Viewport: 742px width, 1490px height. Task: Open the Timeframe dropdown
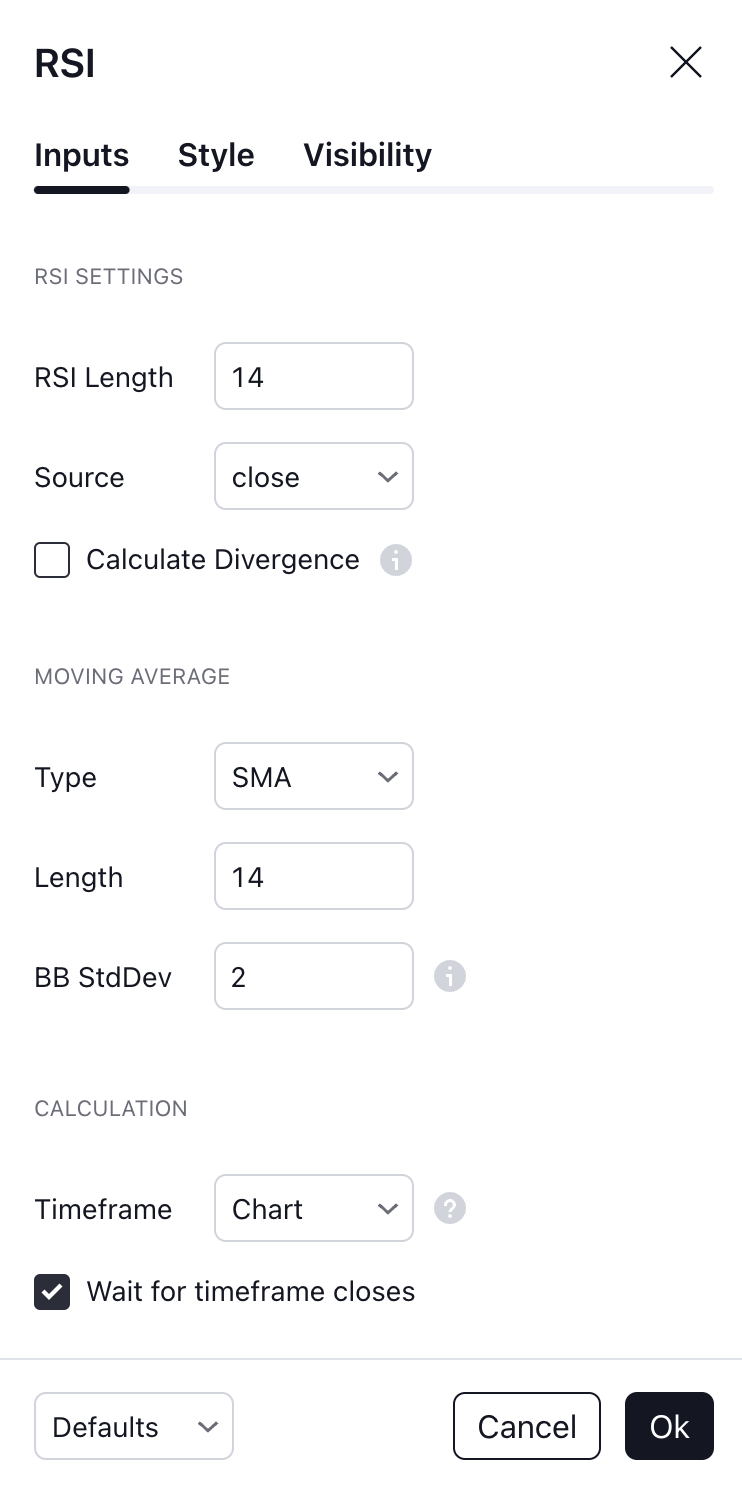[x=314, y=1208]
